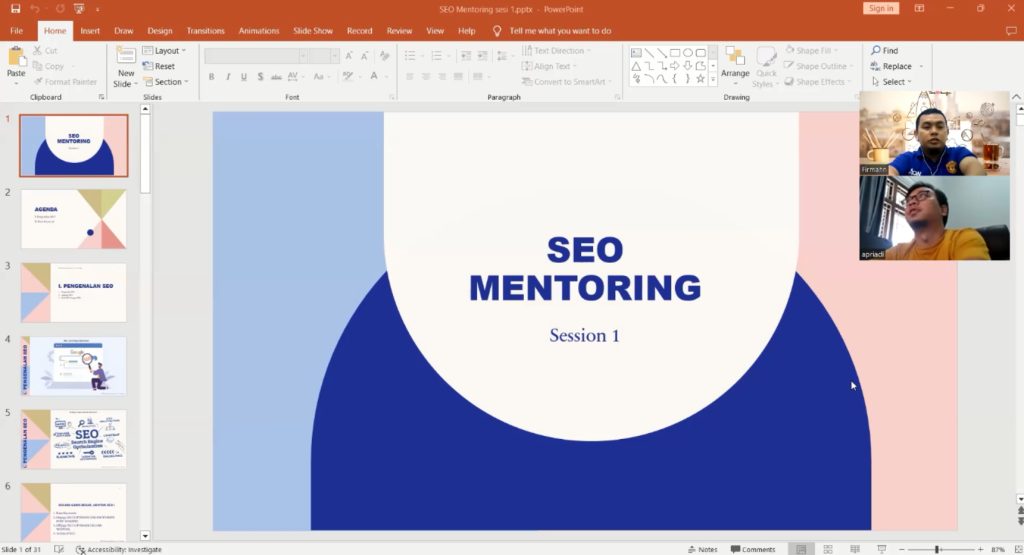The image size is (1024, 555).
Task: Select slide 2 Agenda thumbnail
Action: click(73, 219)
